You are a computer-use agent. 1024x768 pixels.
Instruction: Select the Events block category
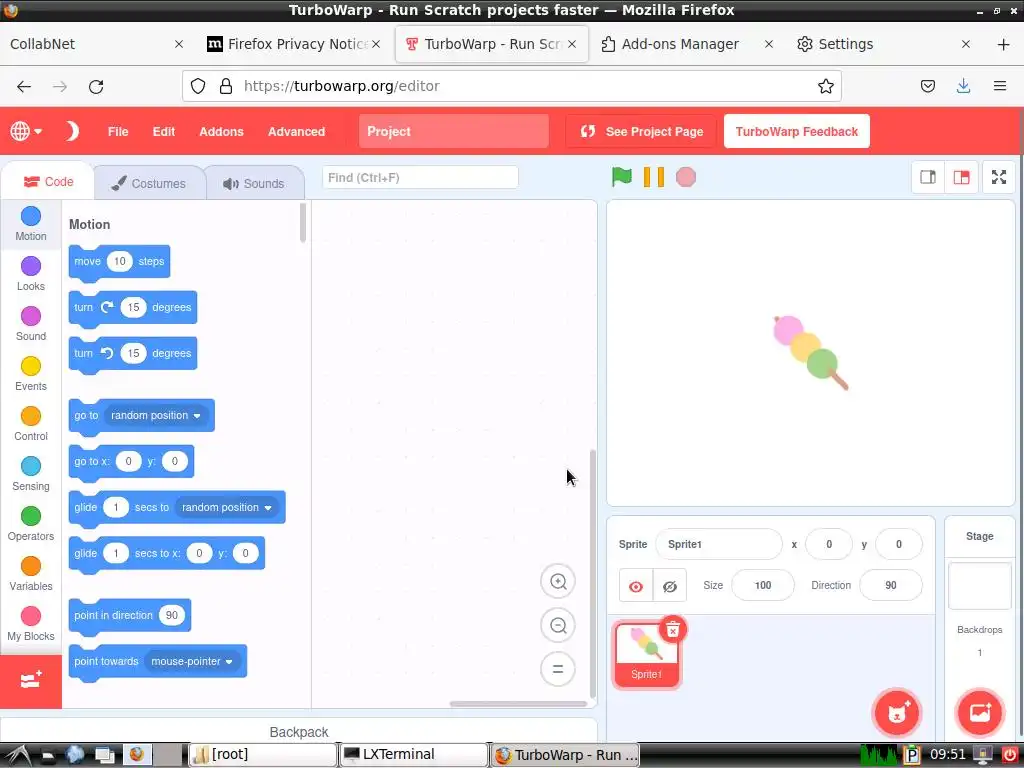pos(31,374)
